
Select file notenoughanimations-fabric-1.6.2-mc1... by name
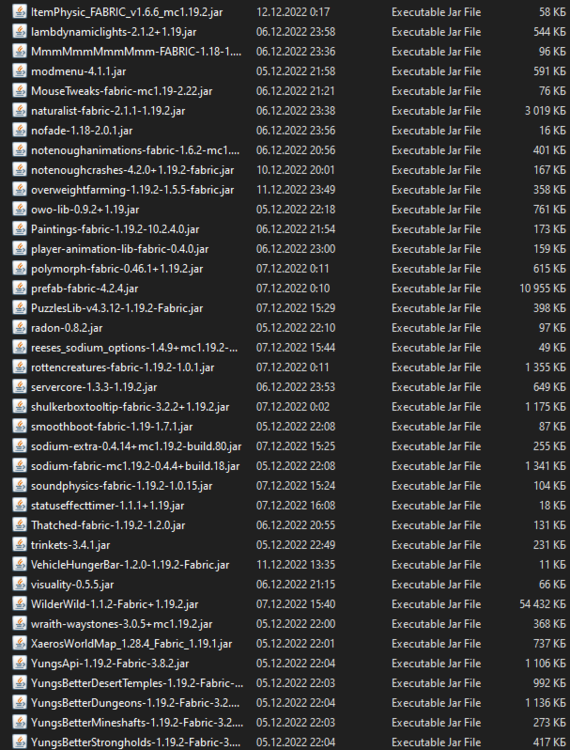click(x=136, y=150)
